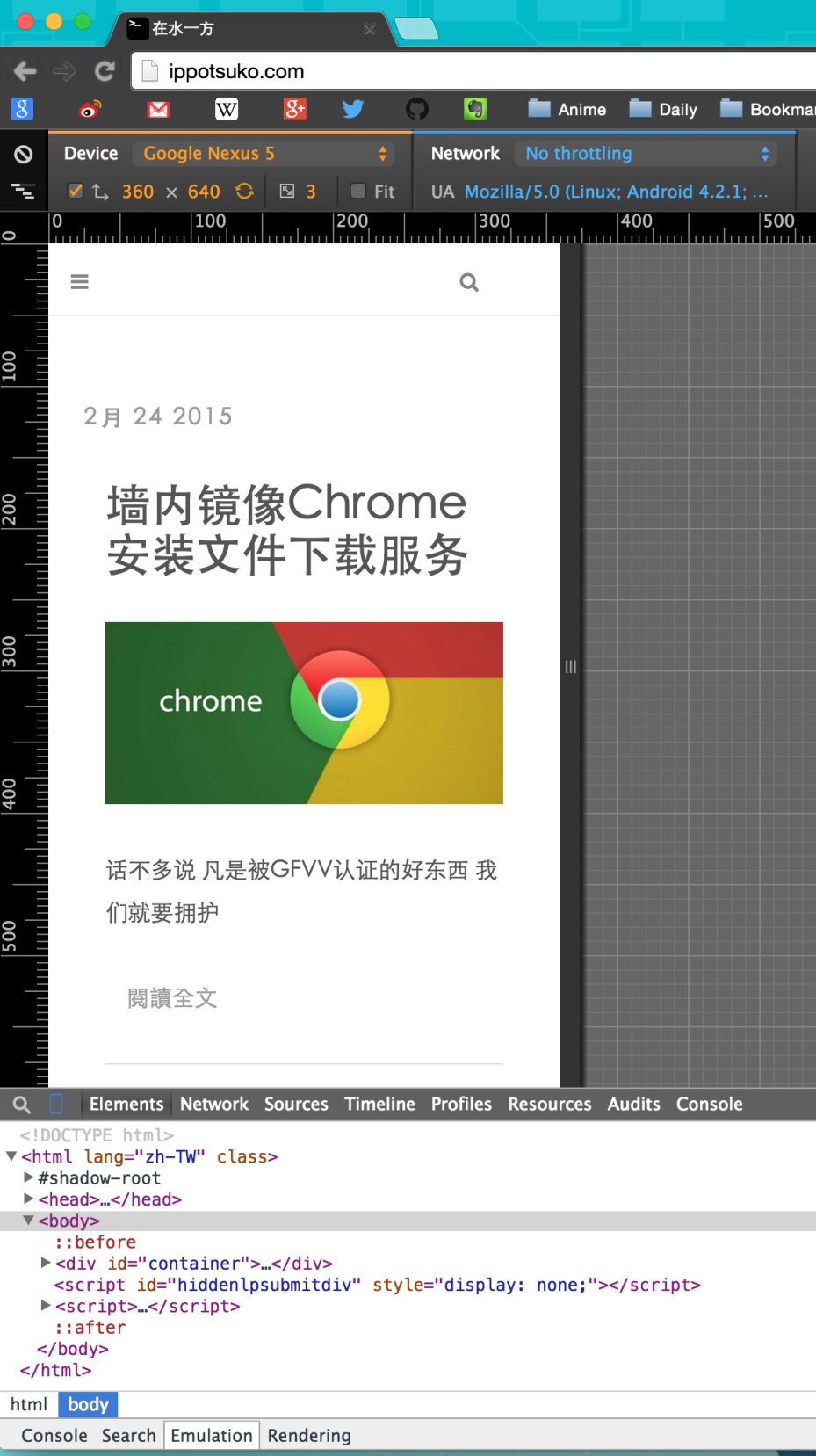Click the viewport resize handle on right edge
Viewport: 816px width, 1456px height.
571,666
